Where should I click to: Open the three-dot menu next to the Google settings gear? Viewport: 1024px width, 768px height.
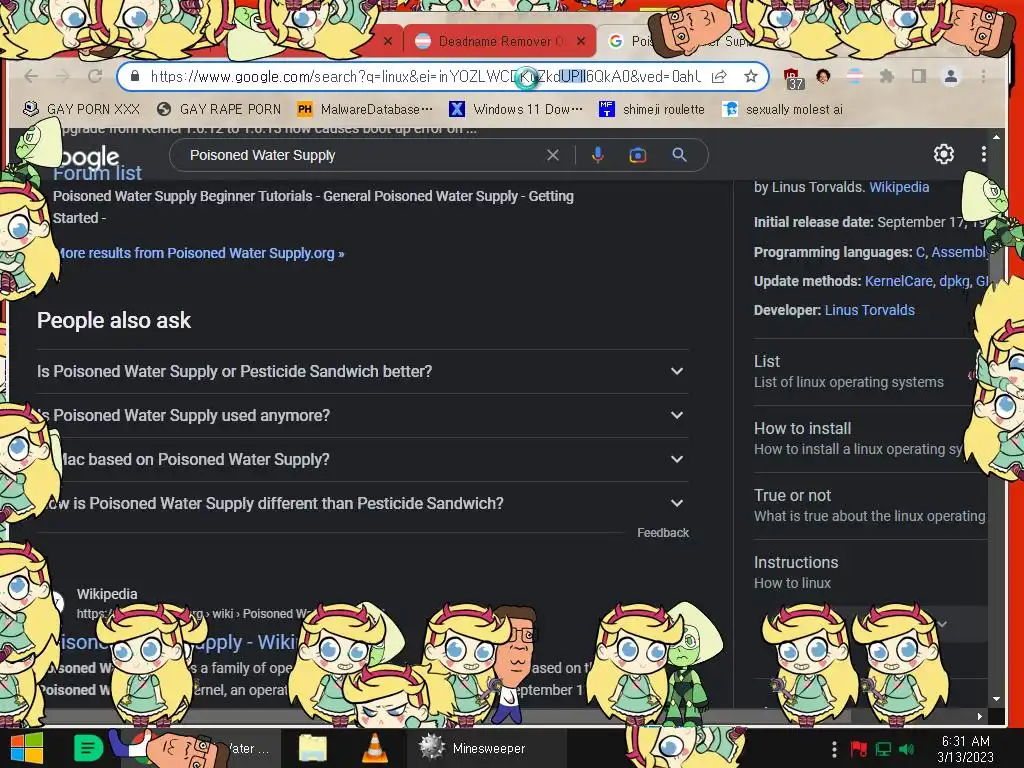coord(984,154)
